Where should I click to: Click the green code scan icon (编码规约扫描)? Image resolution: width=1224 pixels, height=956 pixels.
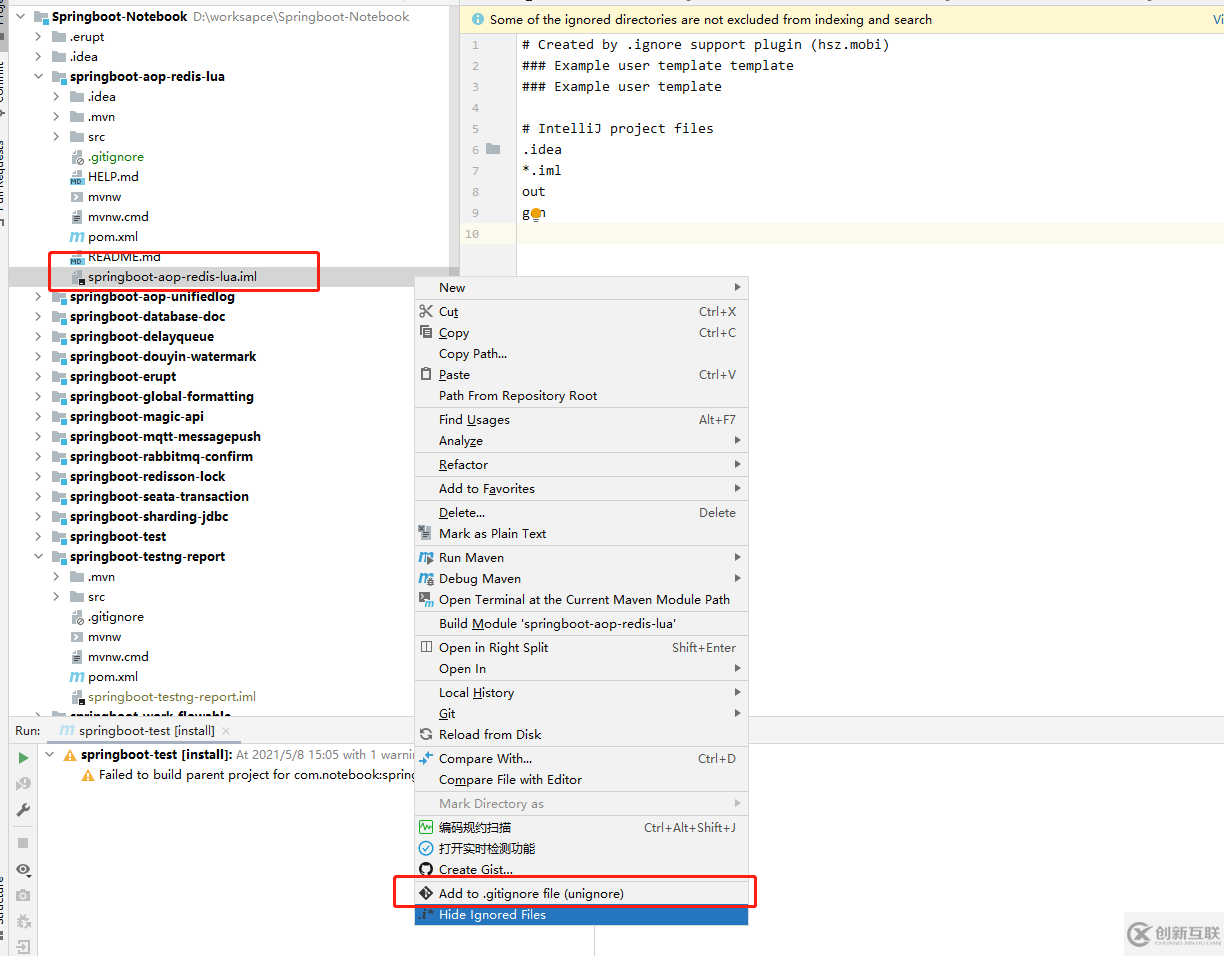(x=426, y=827)
